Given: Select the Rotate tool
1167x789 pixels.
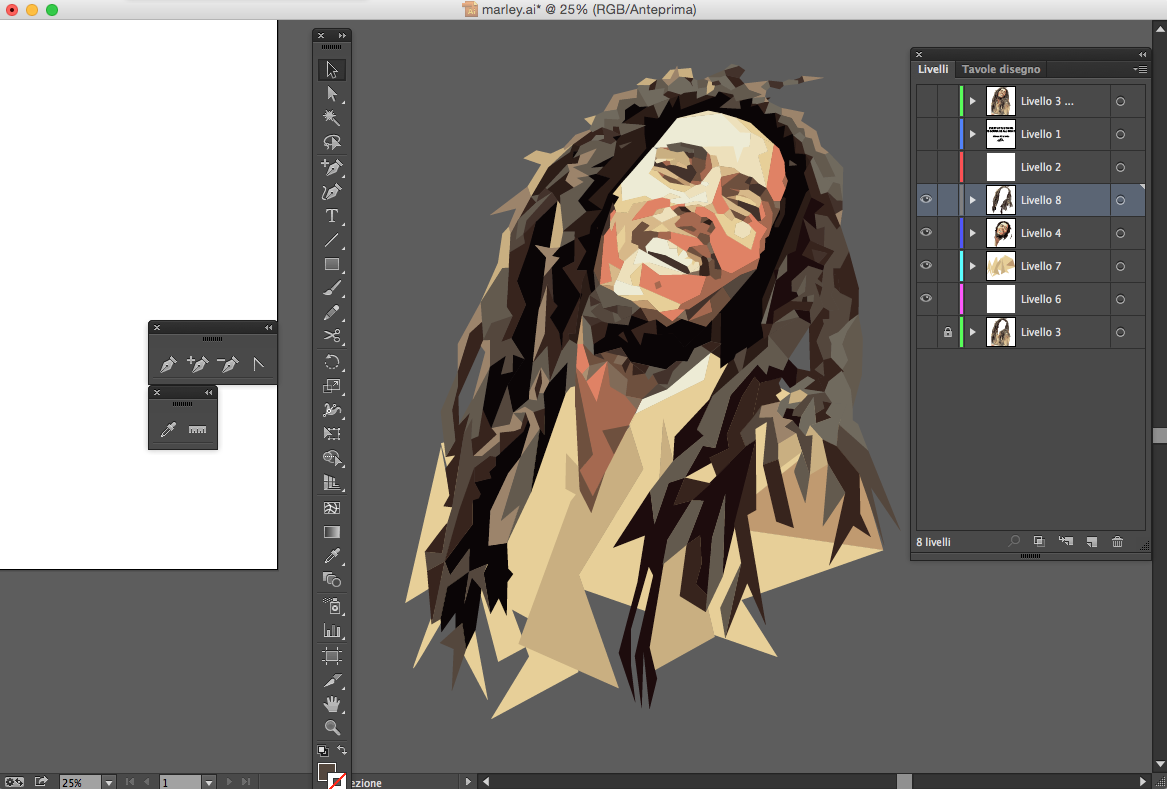Looking at the screenshot, I should (332, 362).
